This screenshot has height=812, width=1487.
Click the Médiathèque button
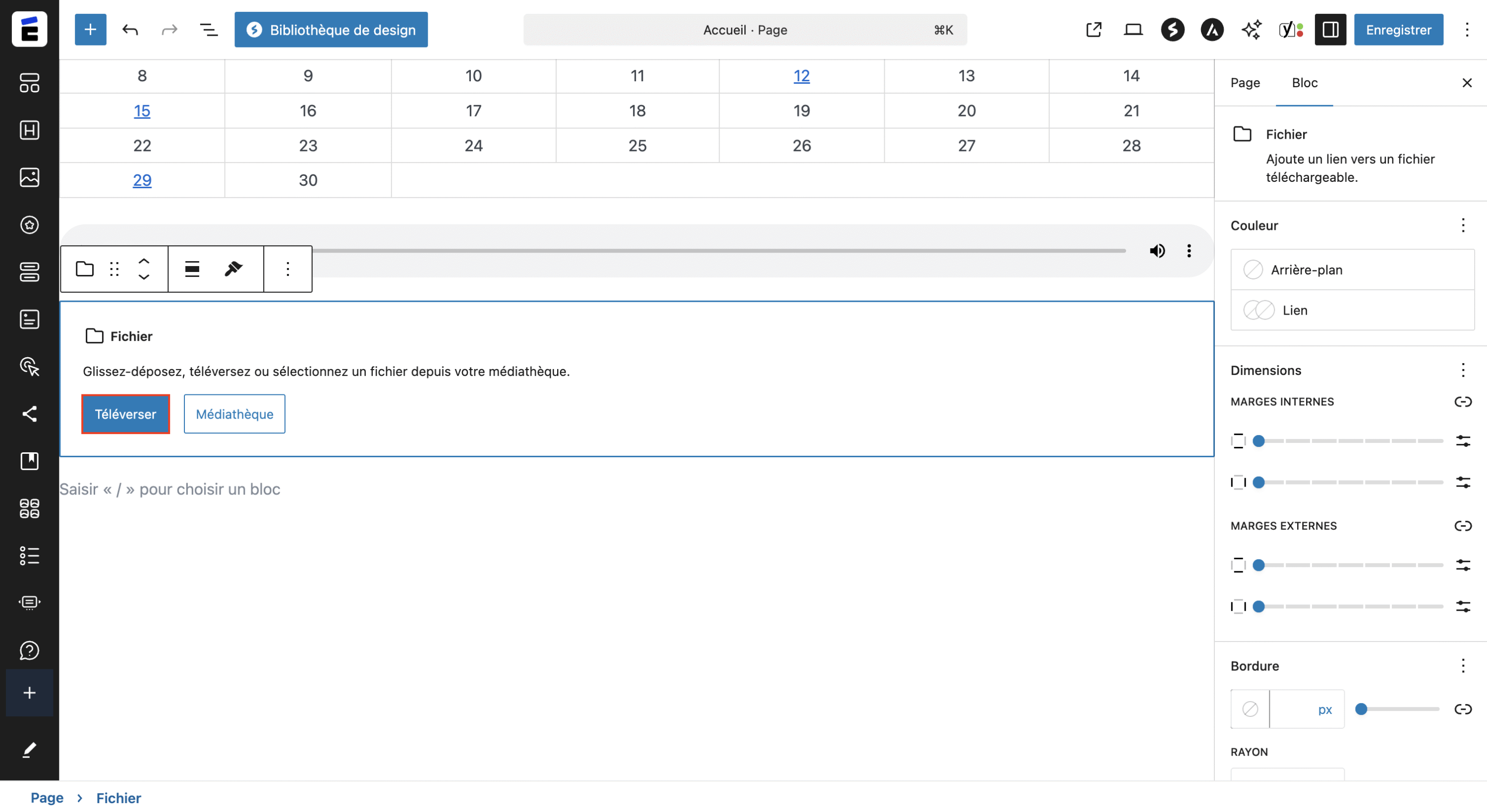(x=234, y=414)
